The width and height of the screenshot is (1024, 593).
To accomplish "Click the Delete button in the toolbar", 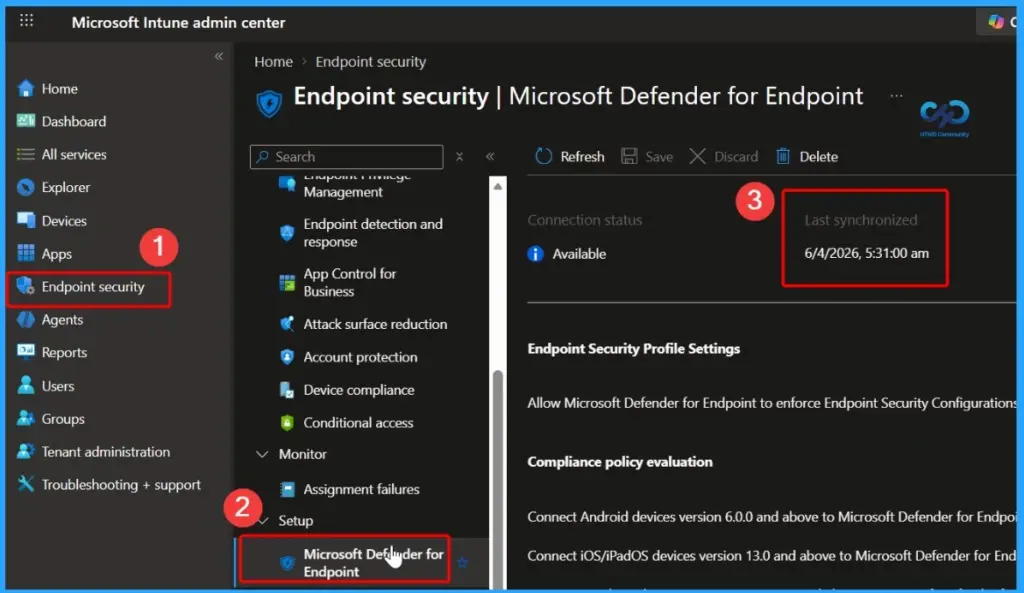I will 806,156.
